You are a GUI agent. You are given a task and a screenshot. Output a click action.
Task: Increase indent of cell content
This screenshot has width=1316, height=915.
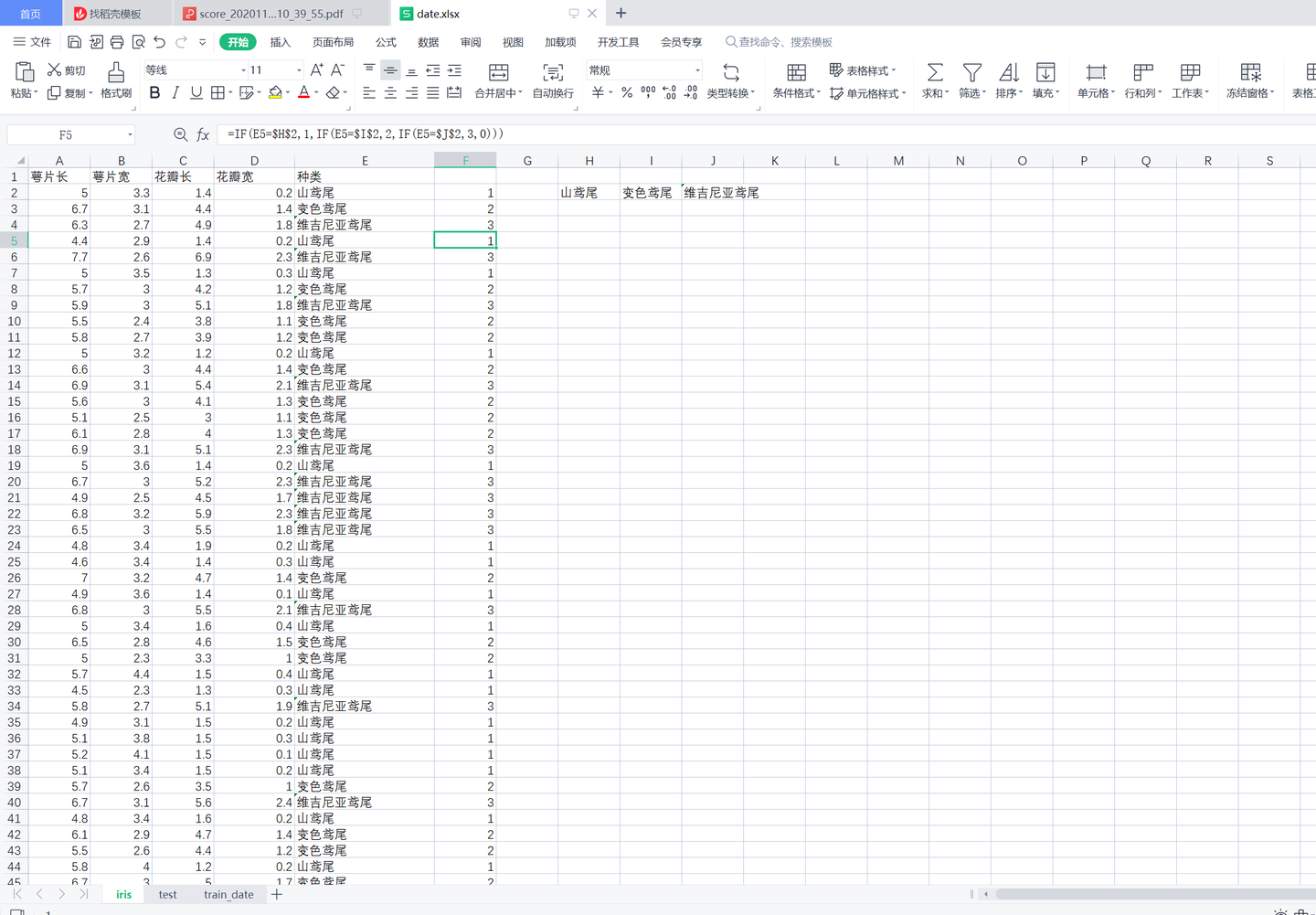coord(454,70)
